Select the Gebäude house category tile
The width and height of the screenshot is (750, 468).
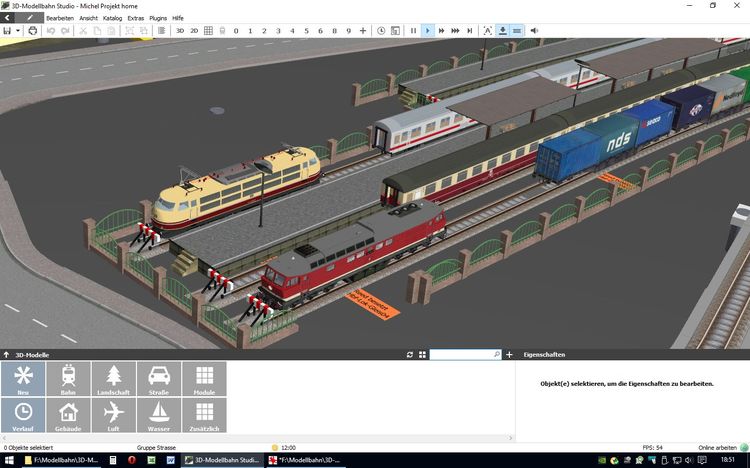pos(68,415)
